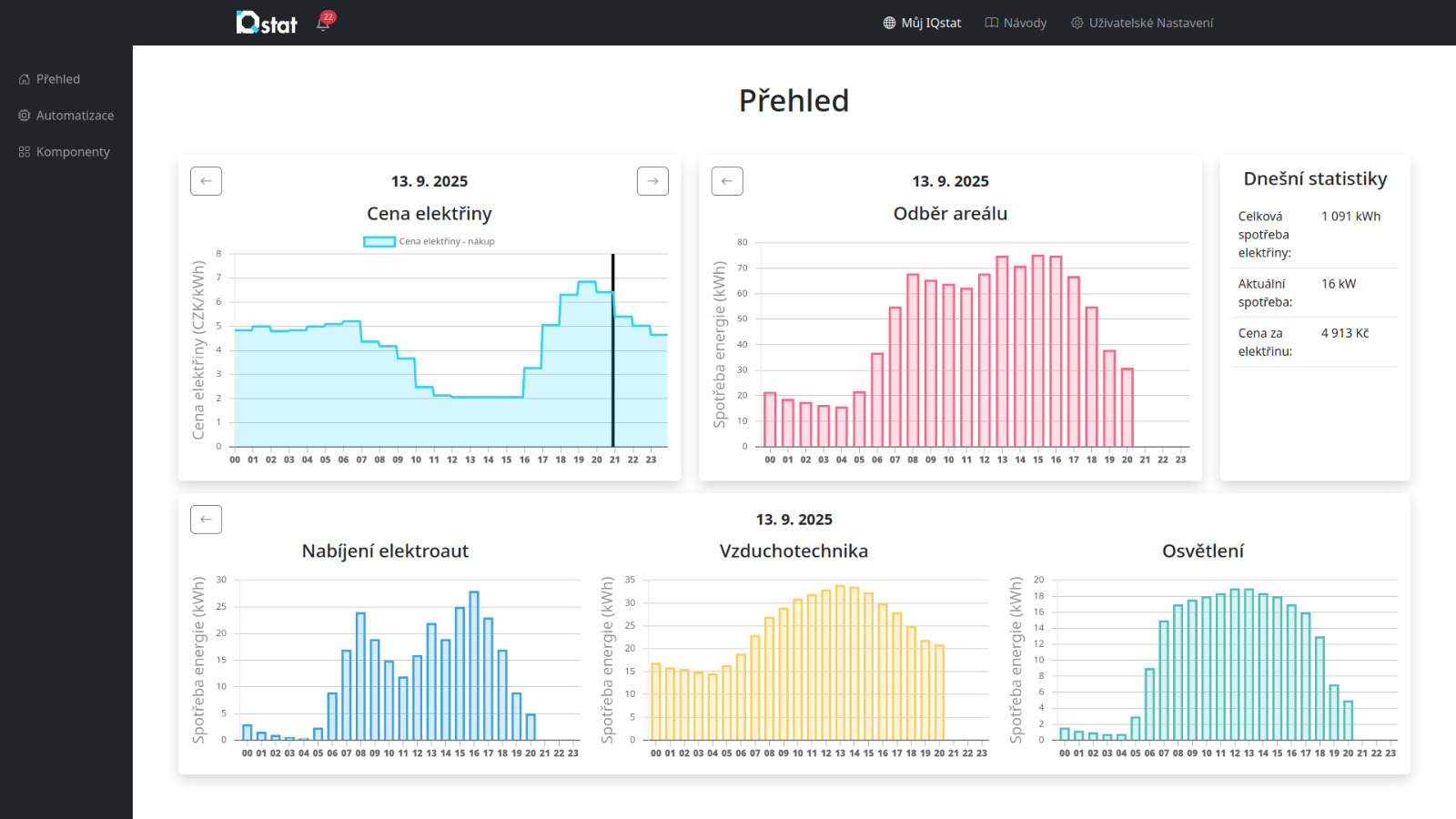
Task: Go to previous day in Cena elektřiny
Action: coord(206,181)
